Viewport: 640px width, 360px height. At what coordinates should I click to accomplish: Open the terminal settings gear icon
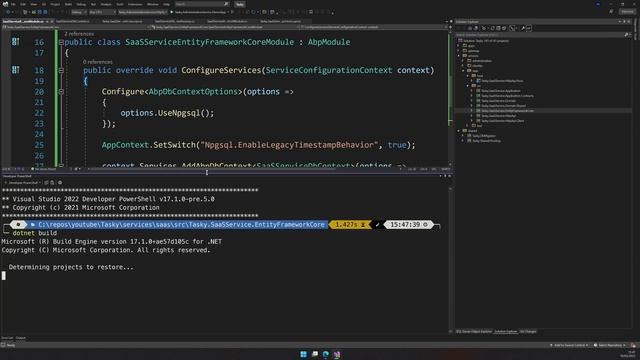tap(60, 183)
